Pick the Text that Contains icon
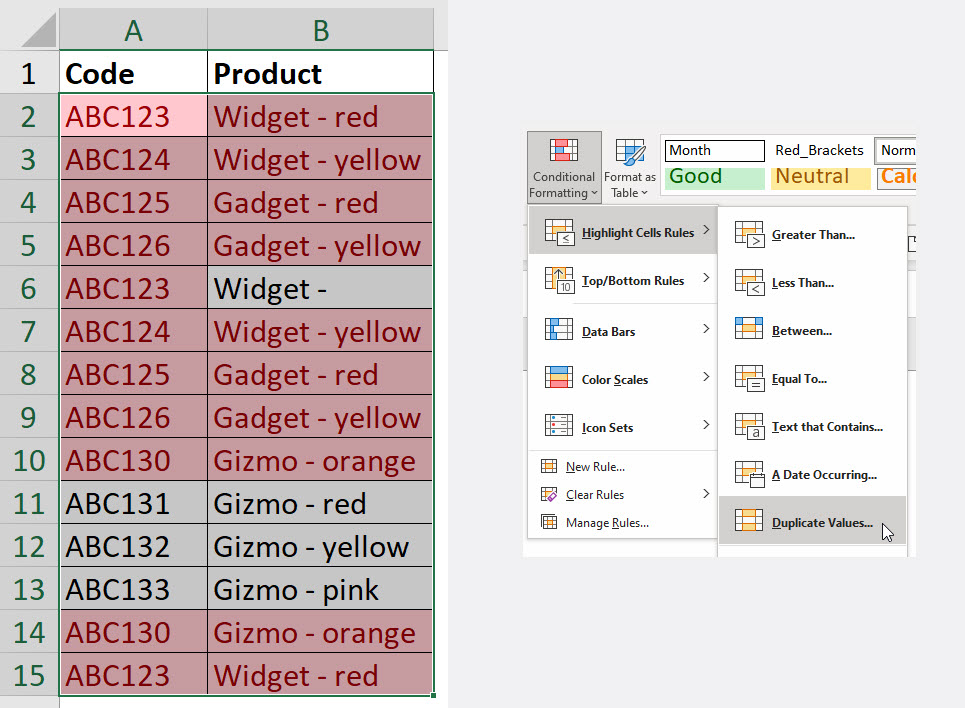965x708 pixels. pos(749,426)
